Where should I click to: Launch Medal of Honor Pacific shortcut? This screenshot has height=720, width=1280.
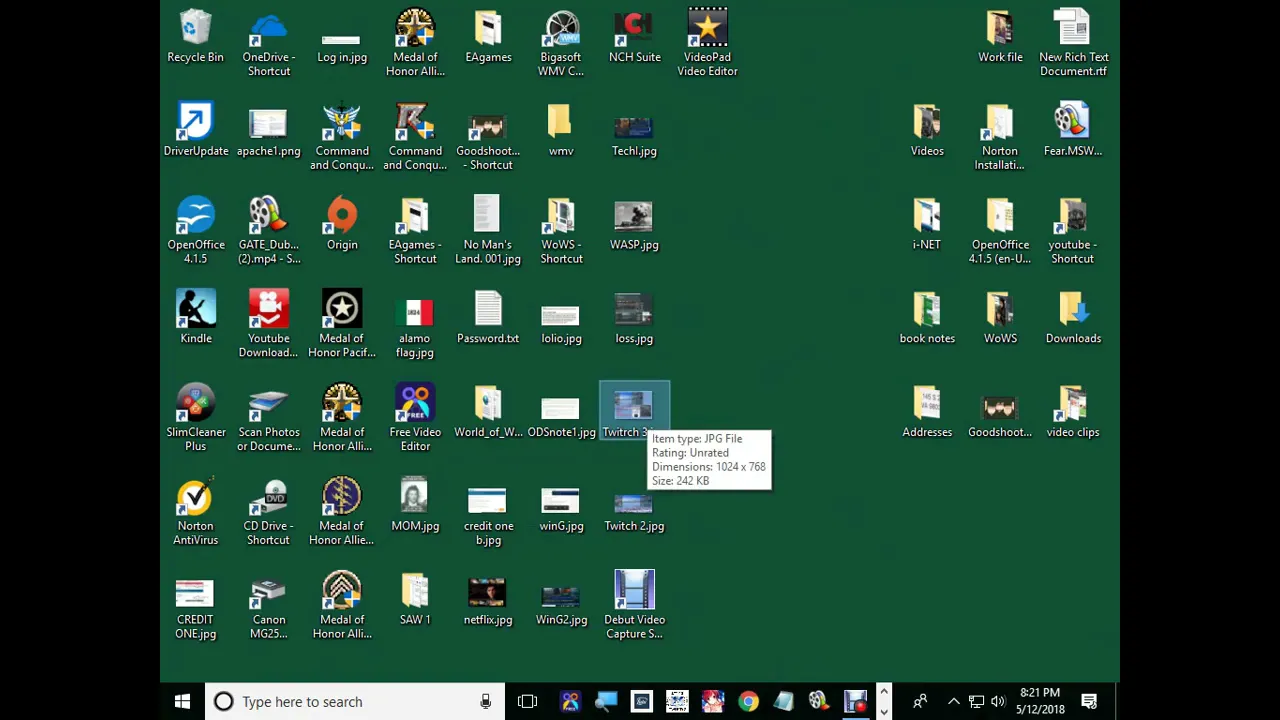click(x=341, y=325)
